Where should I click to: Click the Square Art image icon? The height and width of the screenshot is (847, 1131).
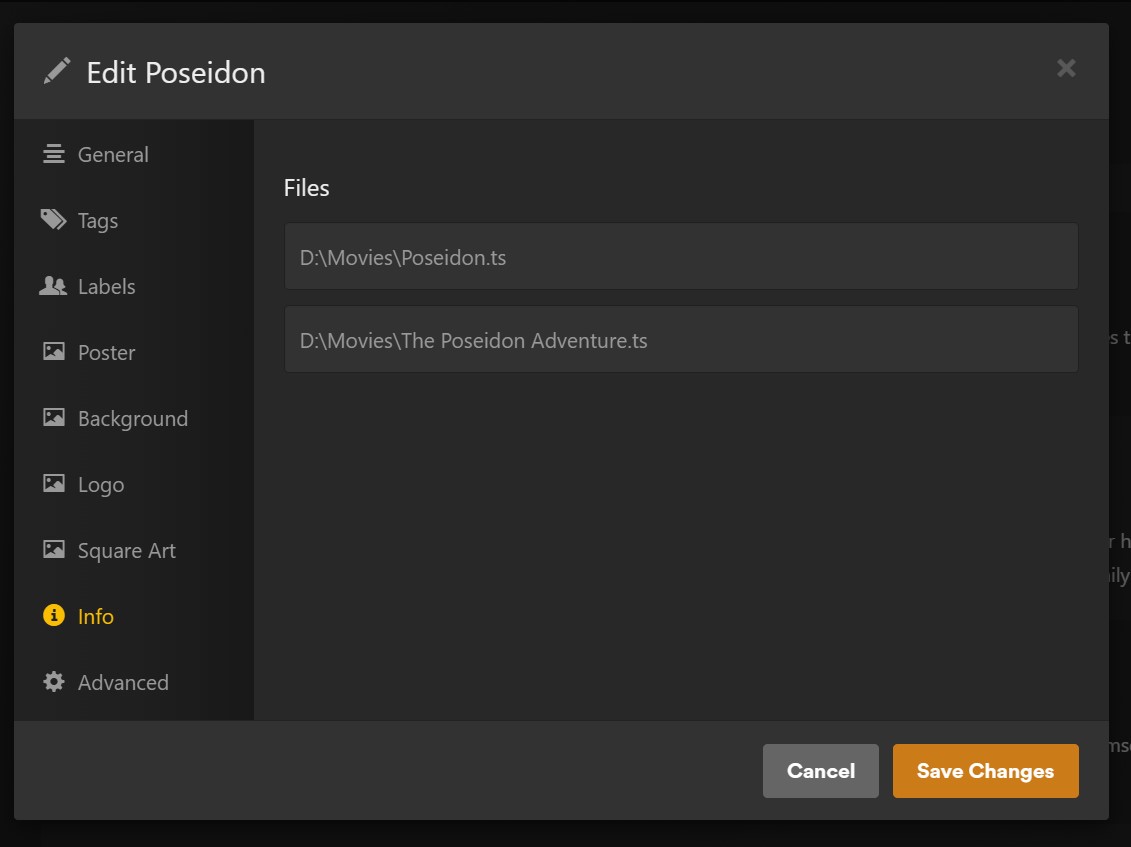coord(53,550)
